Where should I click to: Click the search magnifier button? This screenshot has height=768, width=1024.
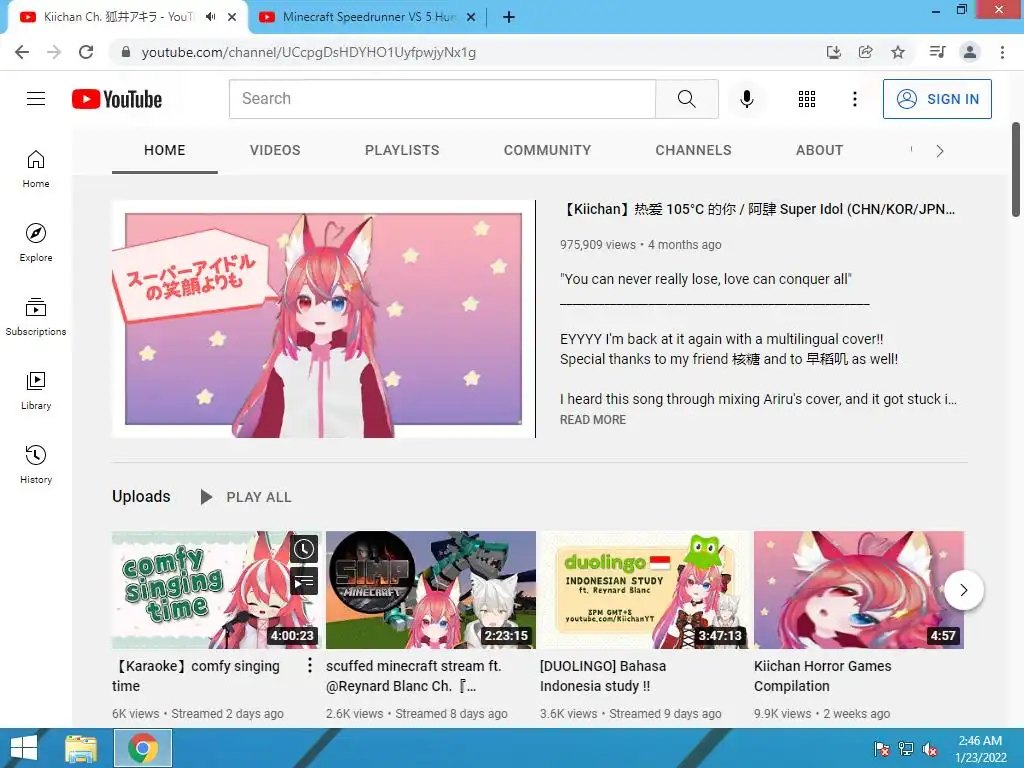(x=686, y=99)
